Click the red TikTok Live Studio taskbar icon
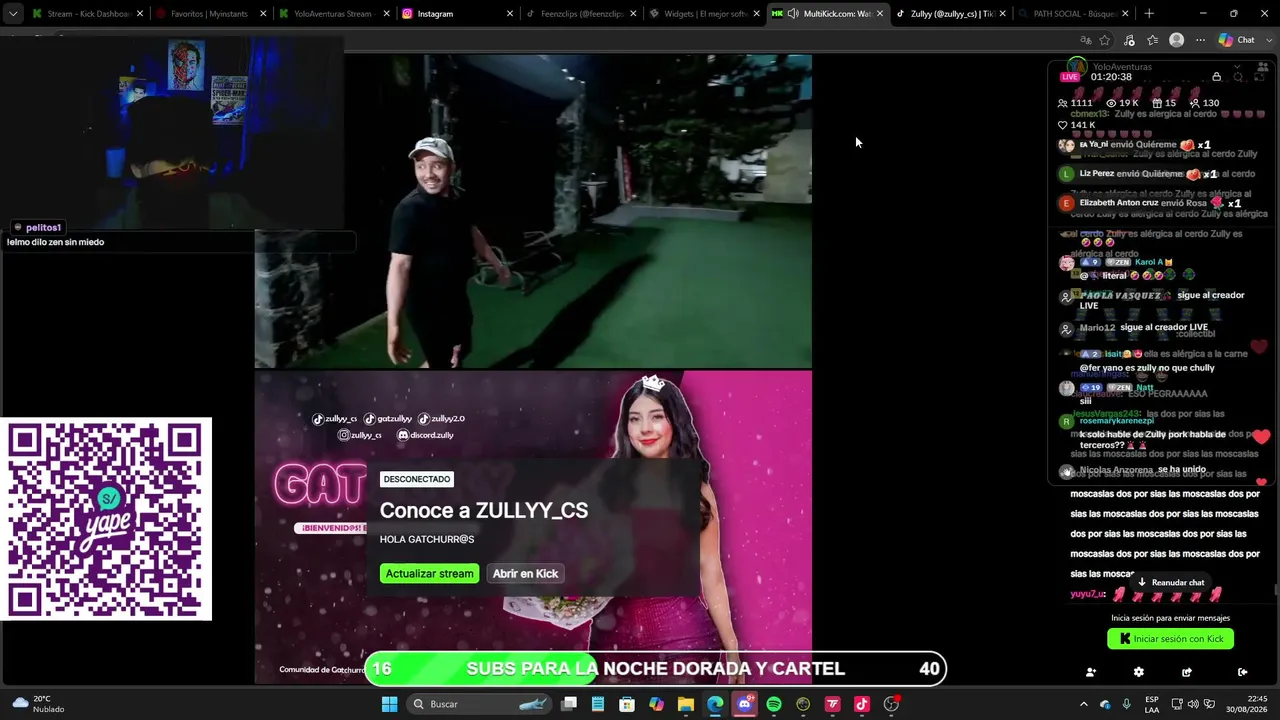 tap(832, 704)
